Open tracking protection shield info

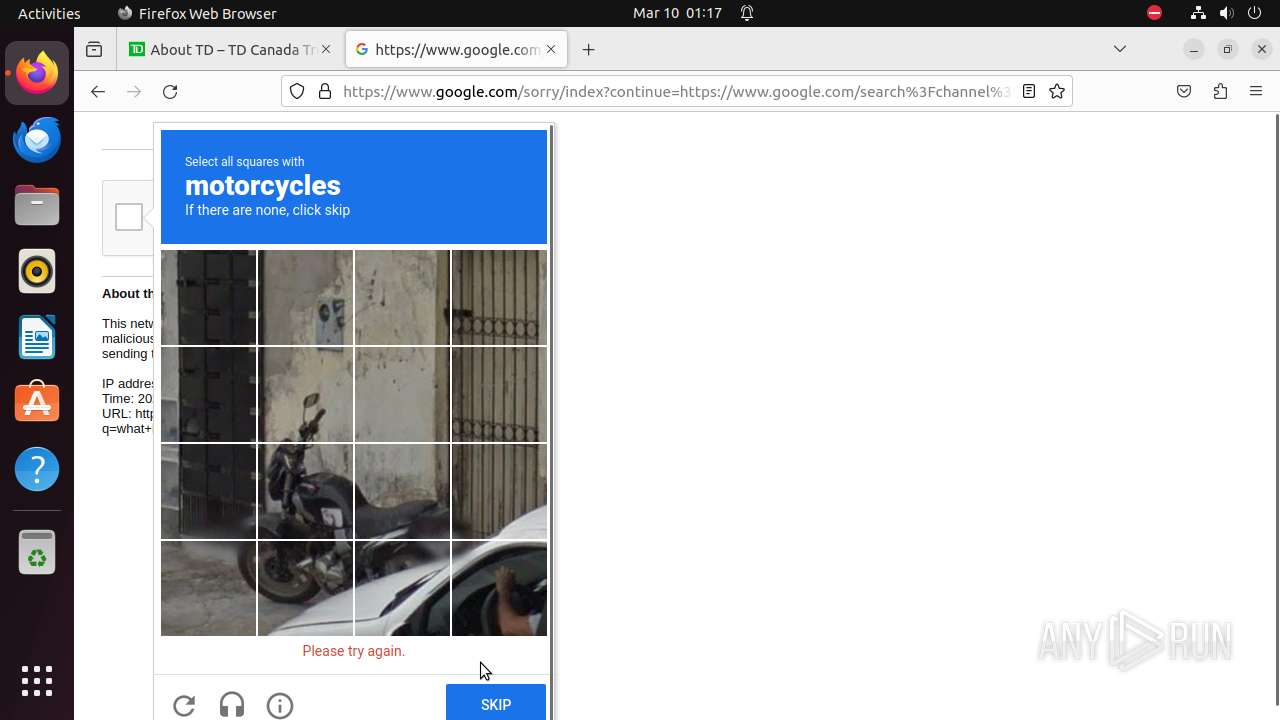297,91
